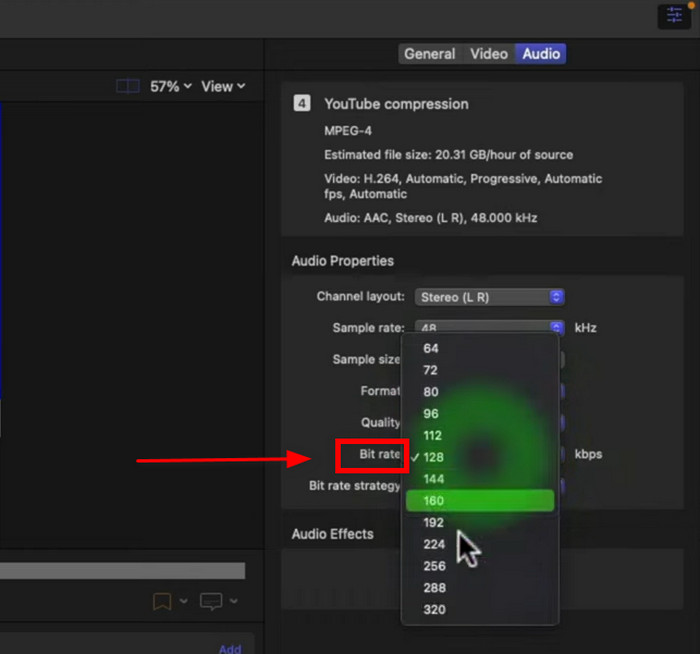Click the number 4 preset badge
700x654 pixels.
tap(302, 104)
